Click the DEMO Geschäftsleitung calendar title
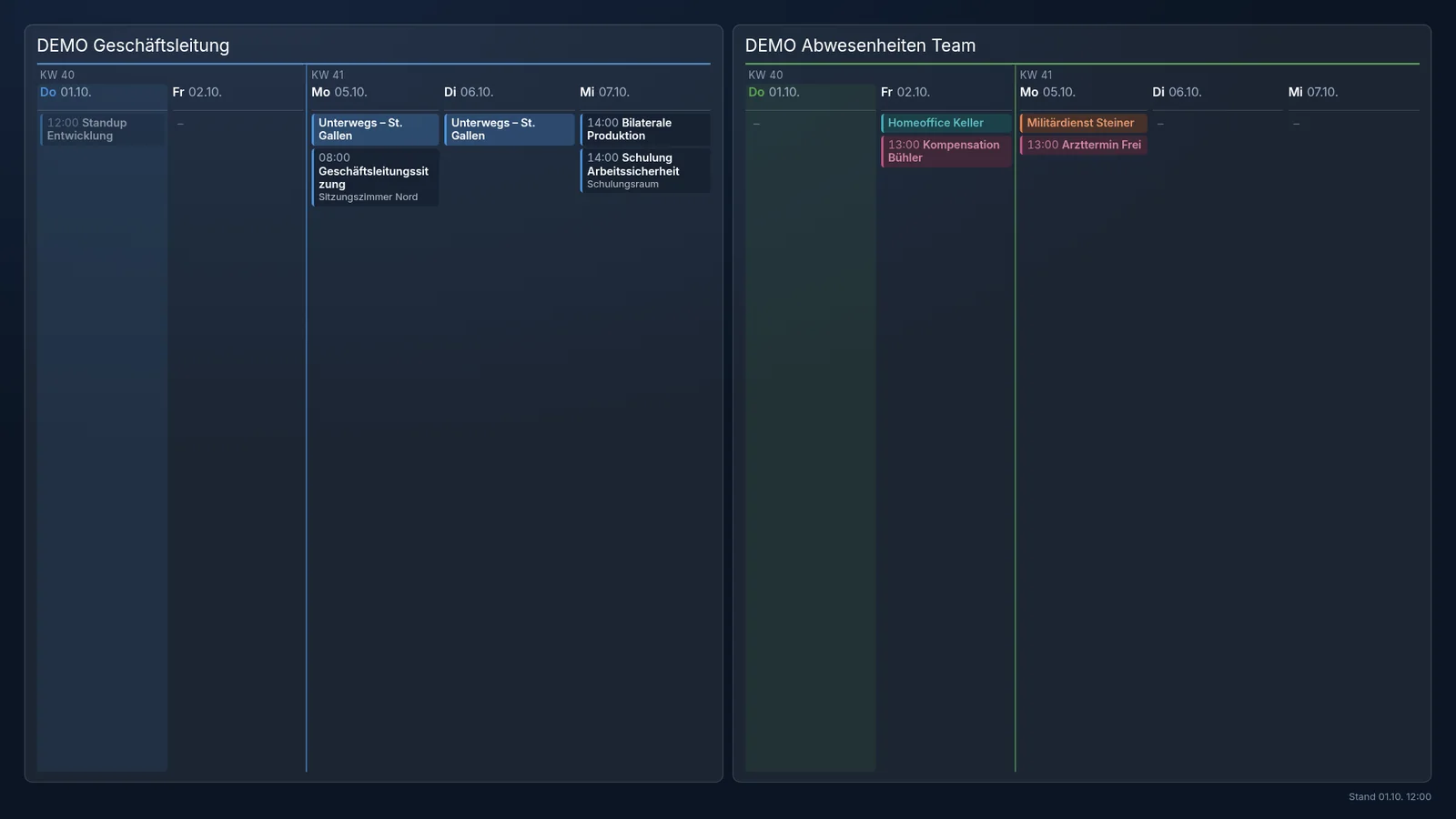The width and height of the screenshot is (1456, 819). 133,45
